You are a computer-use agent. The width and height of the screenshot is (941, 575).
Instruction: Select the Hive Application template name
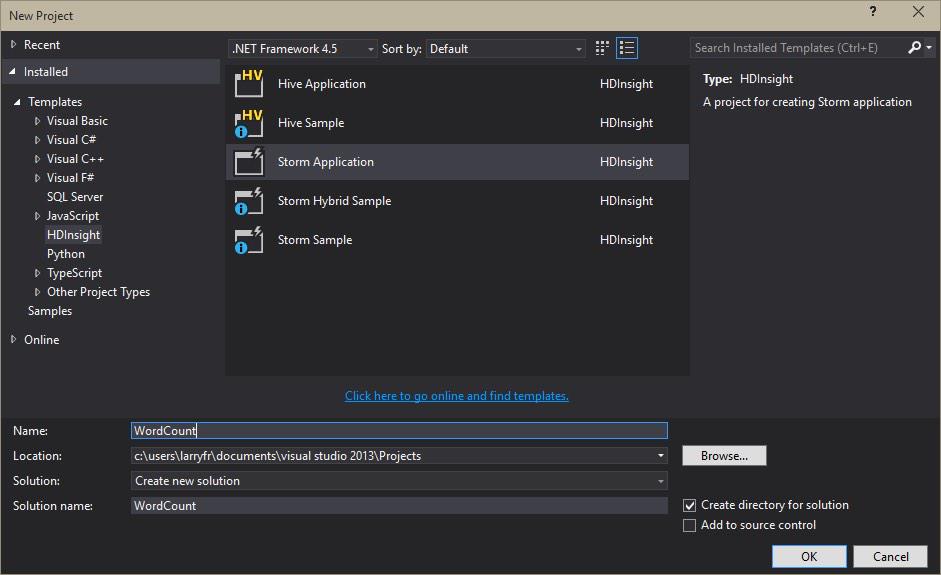click(322, 84)
